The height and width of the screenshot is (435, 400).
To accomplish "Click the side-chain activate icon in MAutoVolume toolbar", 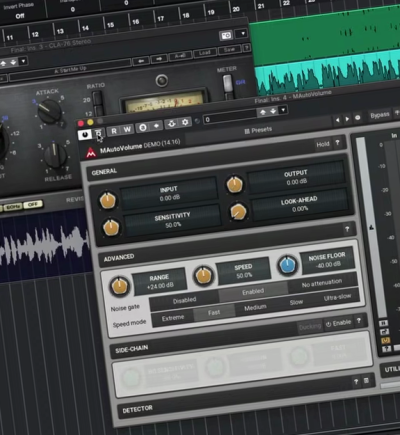I will tap(171, 124).
